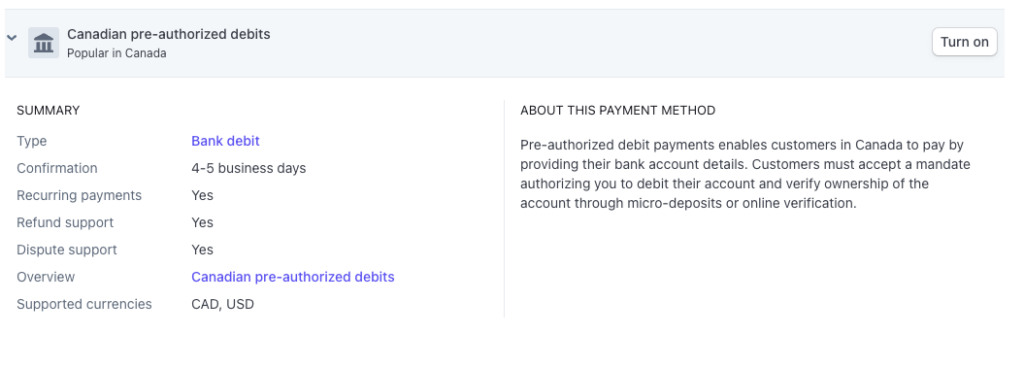1024x368 pixels.
Task: Click the Popular in Canada subtitle
Action: (x=116, y=54)
